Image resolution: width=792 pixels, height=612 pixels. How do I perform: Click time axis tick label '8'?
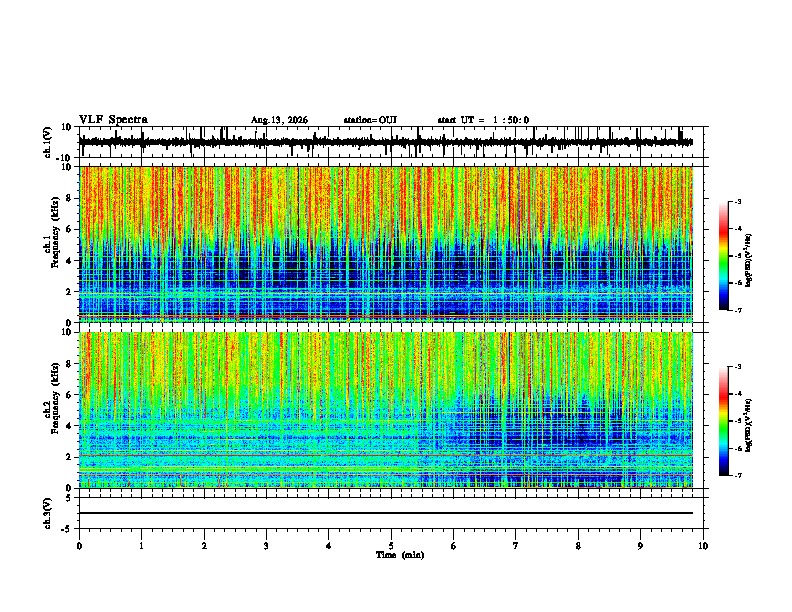578,546
